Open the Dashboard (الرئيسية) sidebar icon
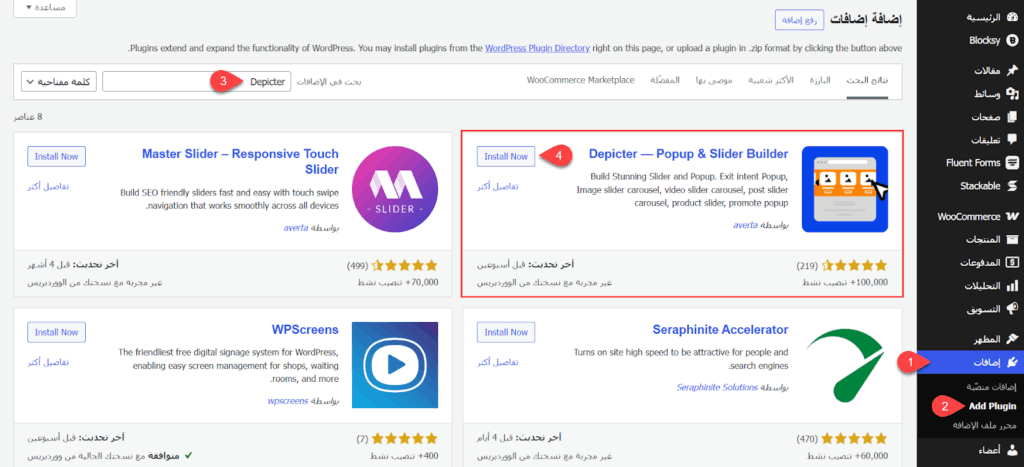The width and height of the screenshot is (1024, 467). 1012,18
